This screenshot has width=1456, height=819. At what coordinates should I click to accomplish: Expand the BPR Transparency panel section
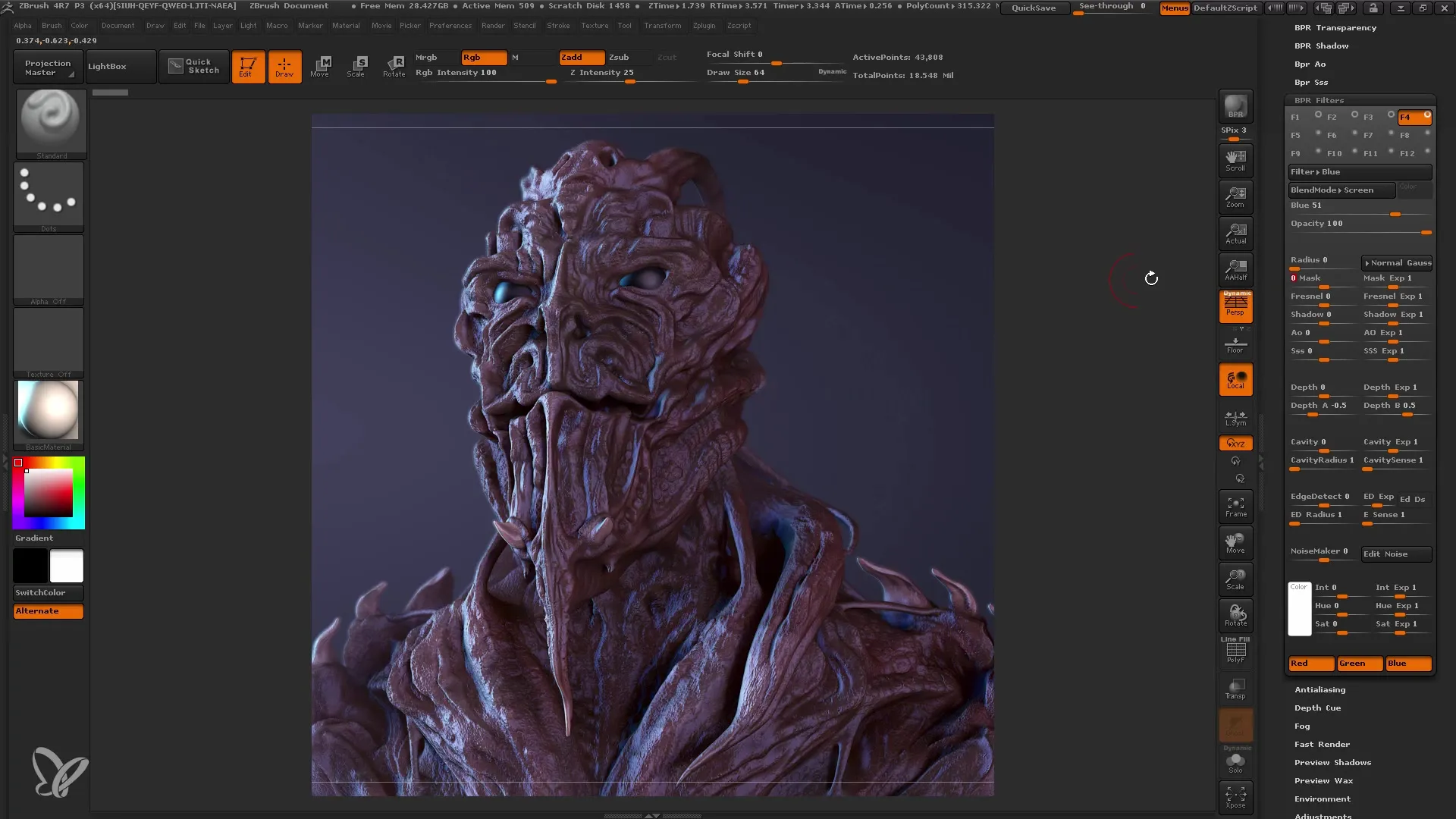point(1335,27)
